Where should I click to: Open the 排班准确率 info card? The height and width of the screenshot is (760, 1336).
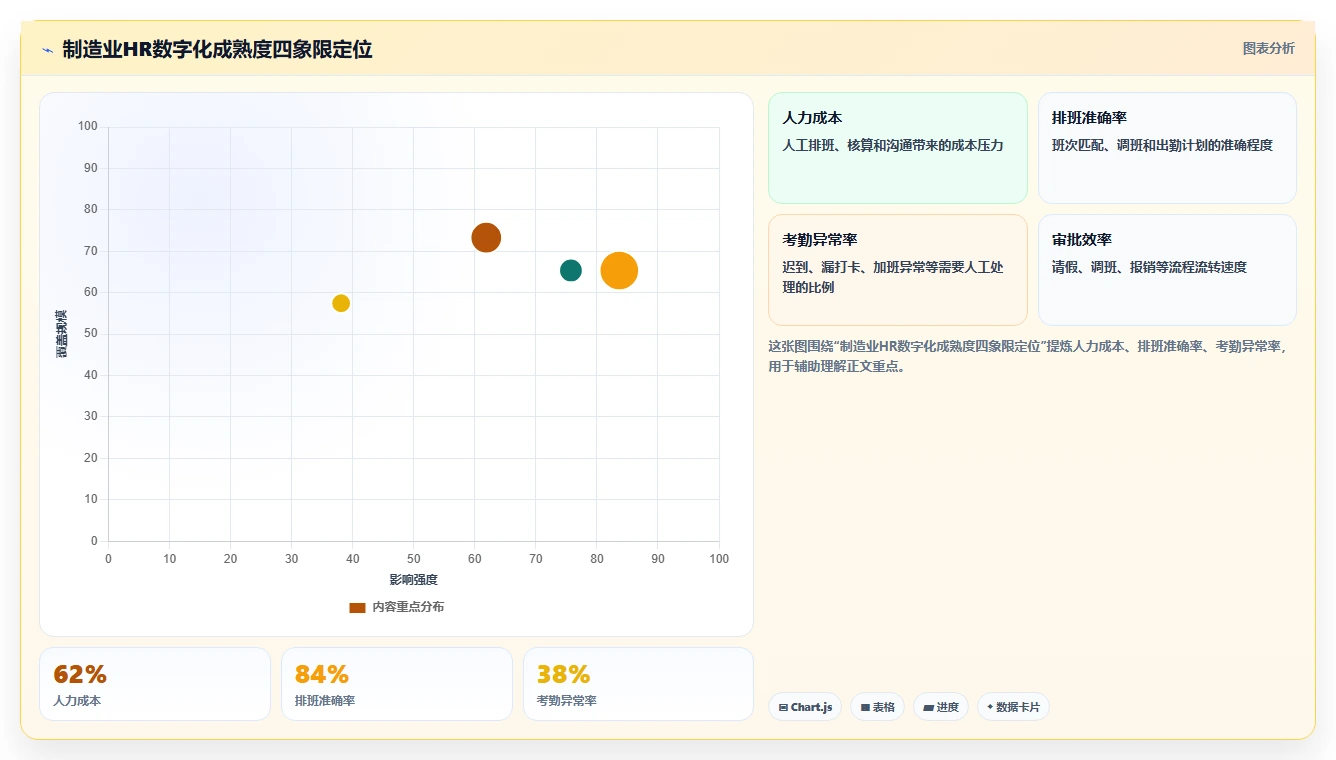pos(1167,148)
